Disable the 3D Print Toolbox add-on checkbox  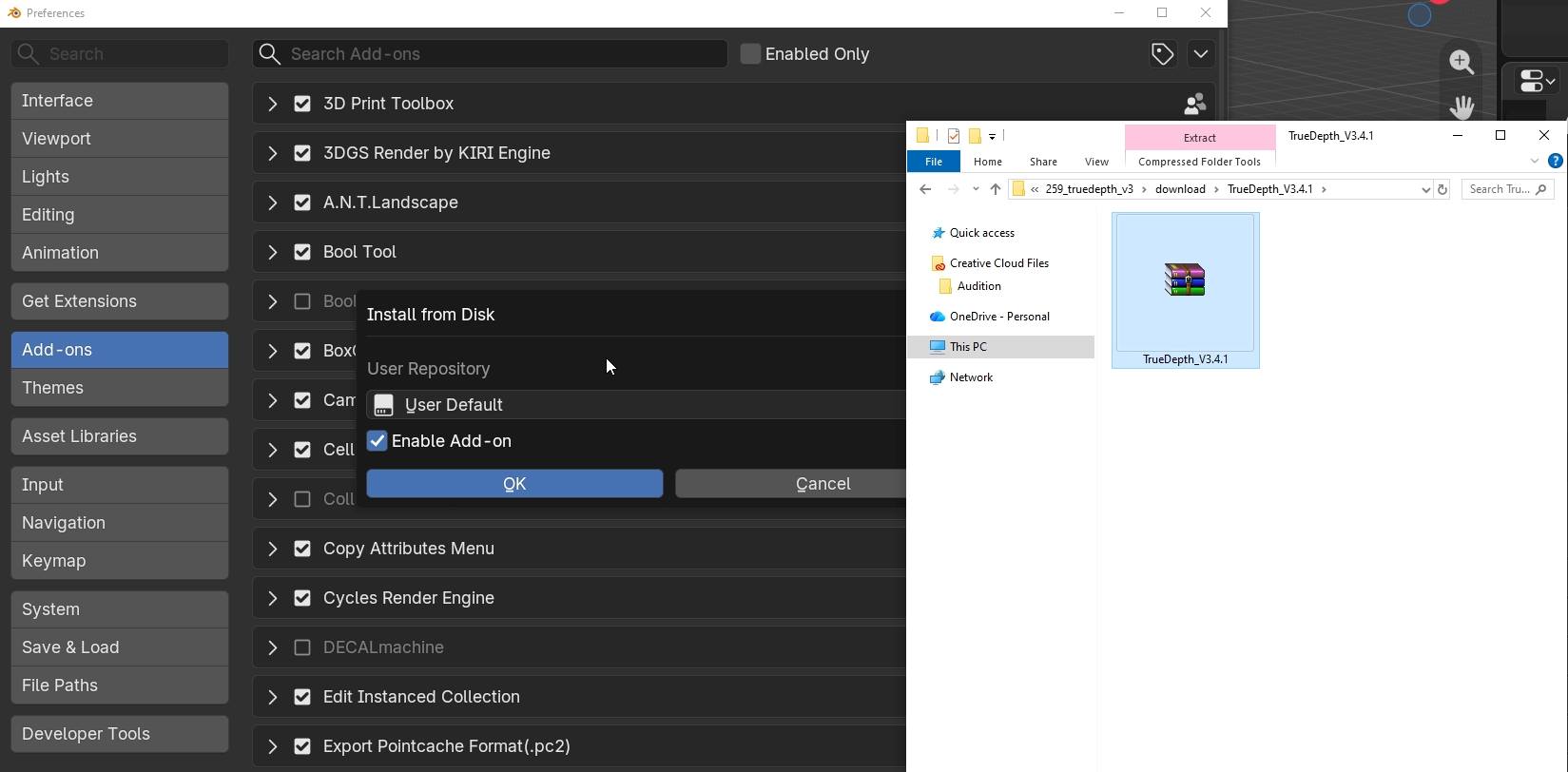pos(302,104)
